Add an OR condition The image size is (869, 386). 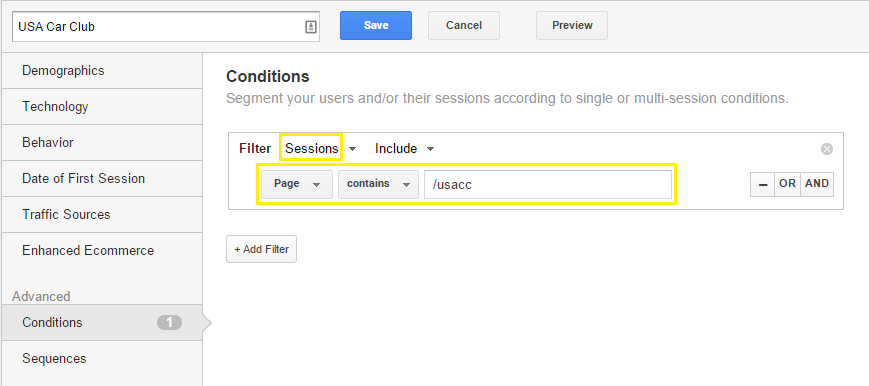(x=787, y=184)
